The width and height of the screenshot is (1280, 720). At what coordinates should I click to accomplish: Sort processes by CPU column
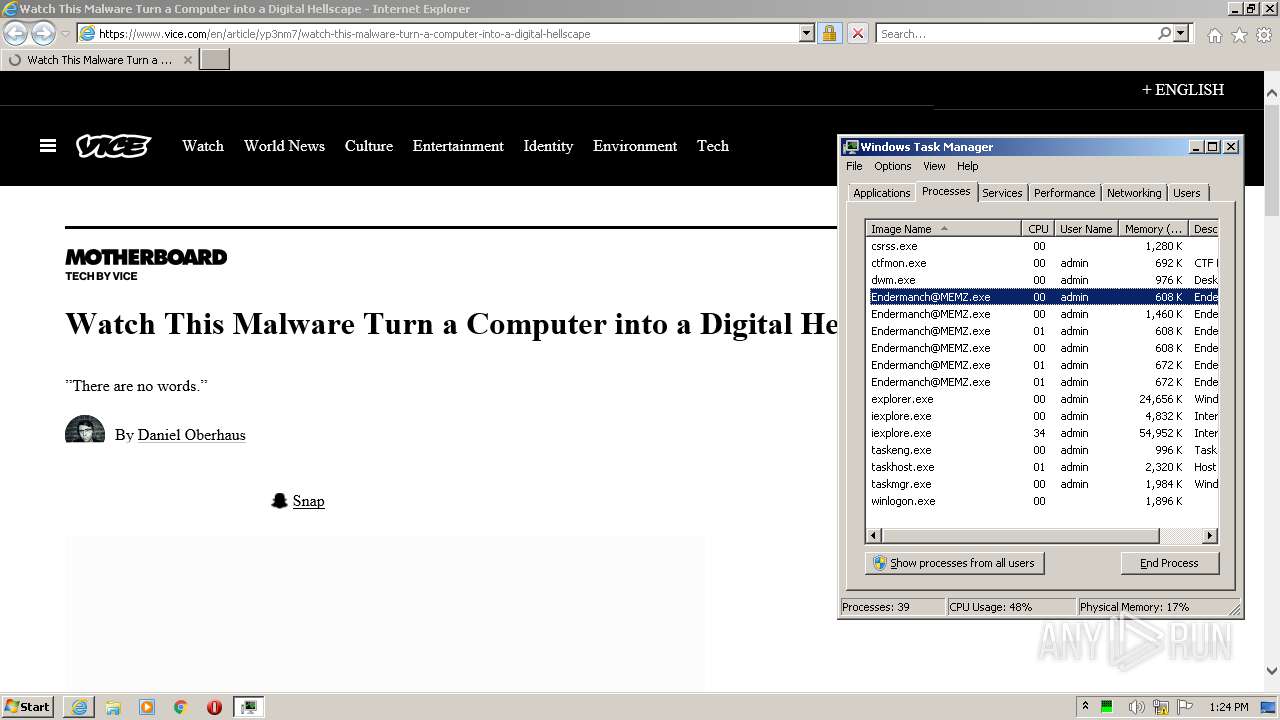1038,229
